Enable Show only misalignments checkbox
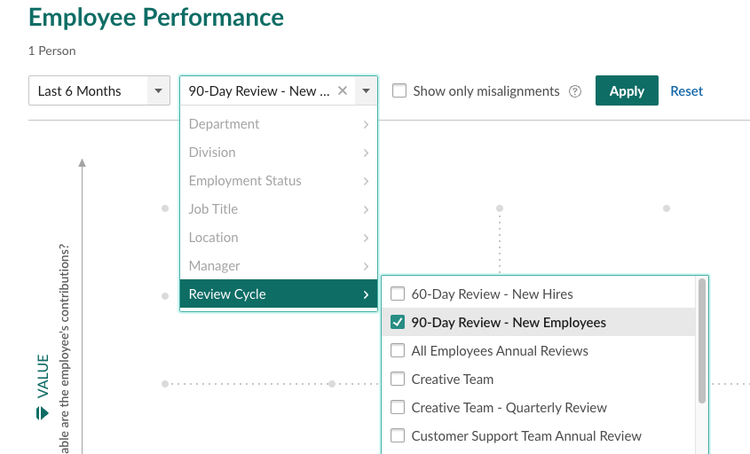Screen dimensions: 750x454 [x=399, y=91]
